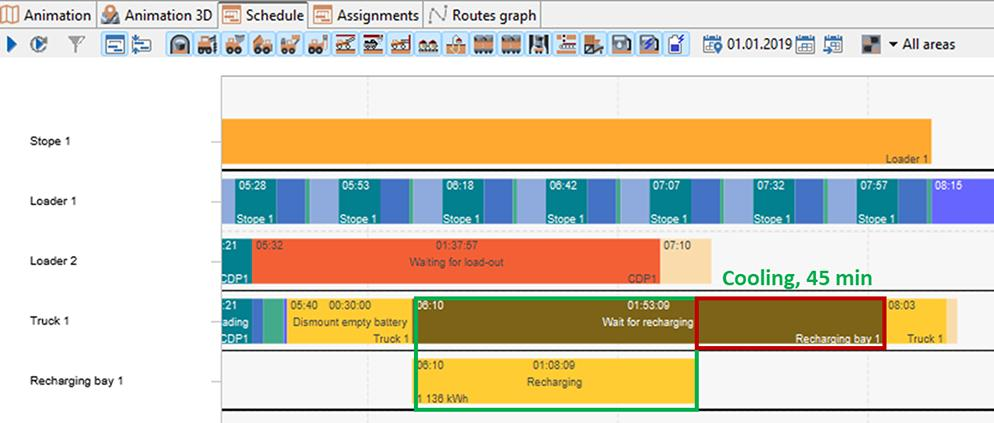Click the calendar with blue arrow icon
Viewport: 994px width, 423px height.
point(833,44)
